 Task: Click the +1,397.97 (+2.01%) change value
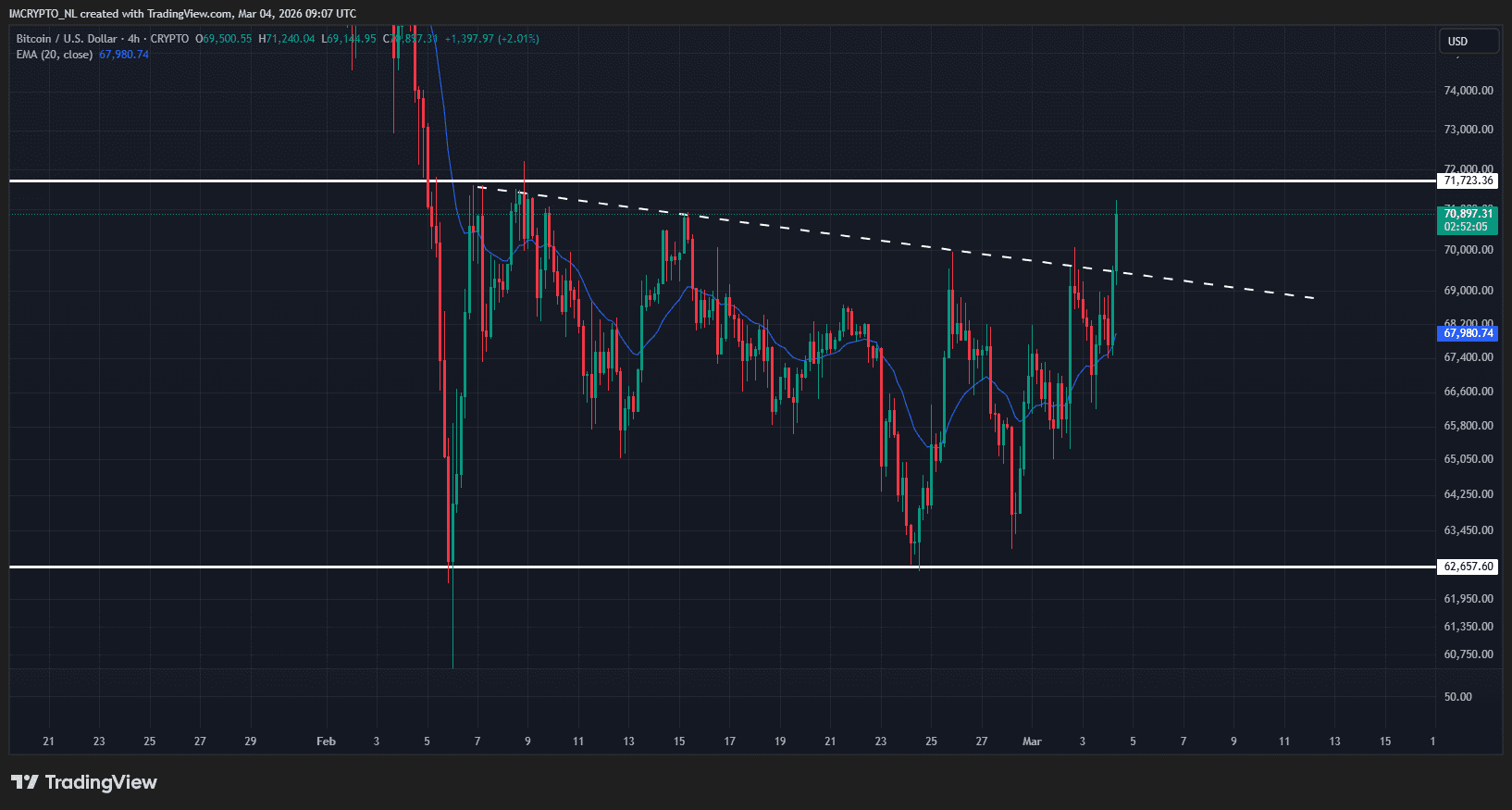point(491,39)
